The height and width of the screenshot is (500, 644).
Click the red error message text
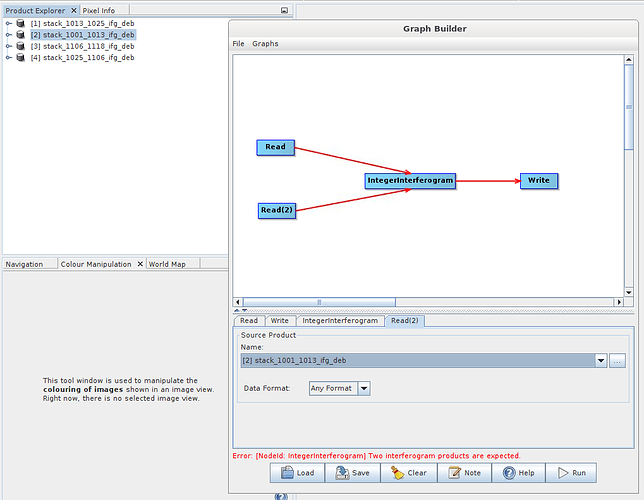(376, 456)
